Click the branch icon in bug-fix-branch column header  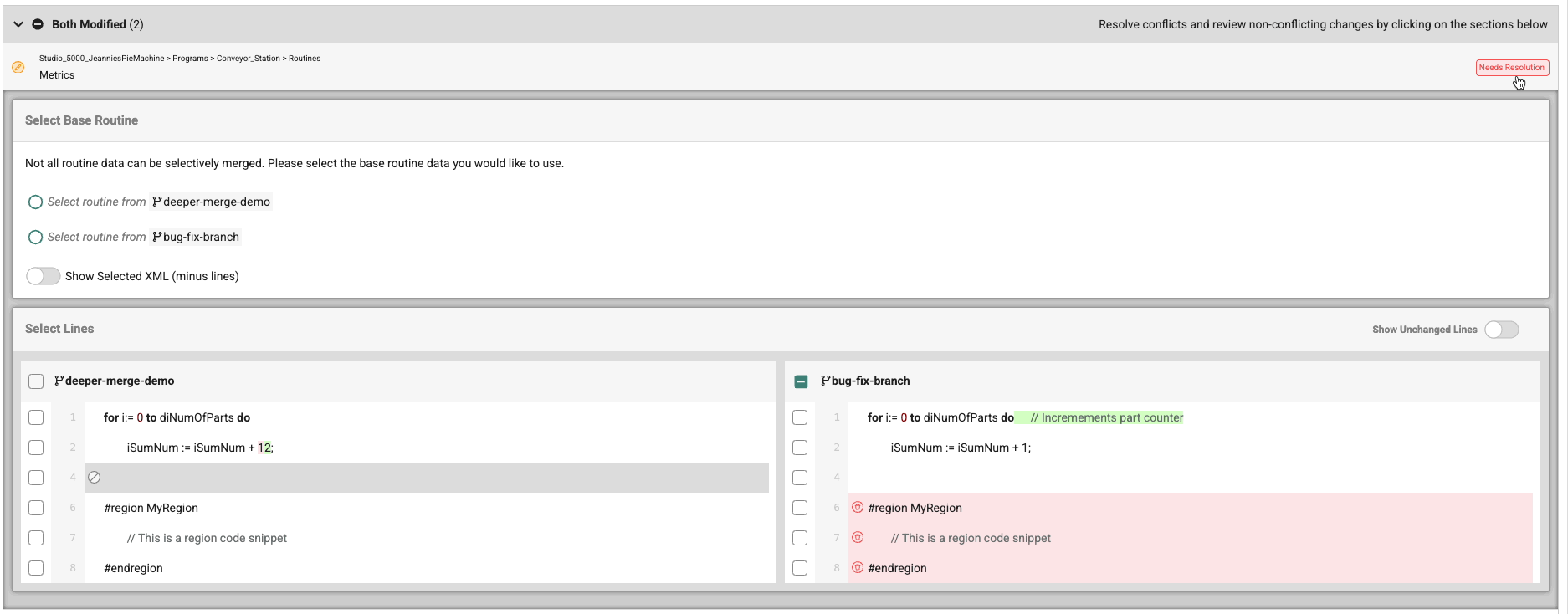click(x=826, y=381)
